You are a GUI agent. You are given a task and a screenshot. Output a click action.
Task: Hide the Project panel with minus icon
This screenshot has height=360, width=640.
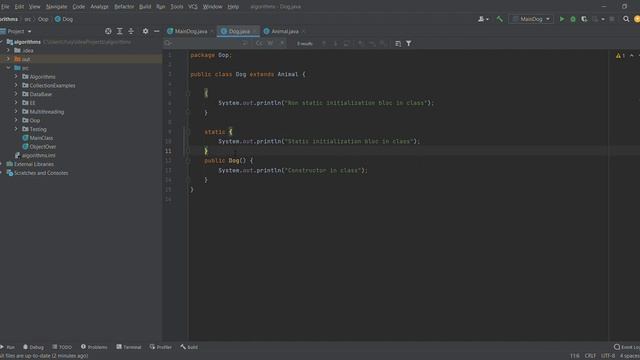click(x=156, y=31)
